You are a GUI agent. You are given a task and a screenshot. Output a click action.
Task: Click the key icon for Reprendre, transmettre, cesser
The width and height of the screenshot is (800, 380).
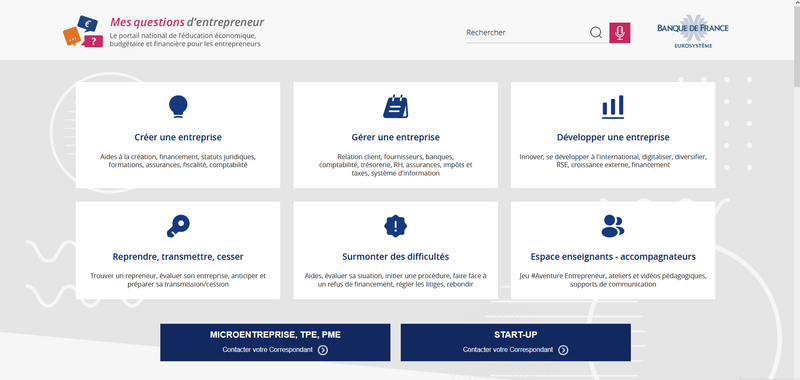178,225
